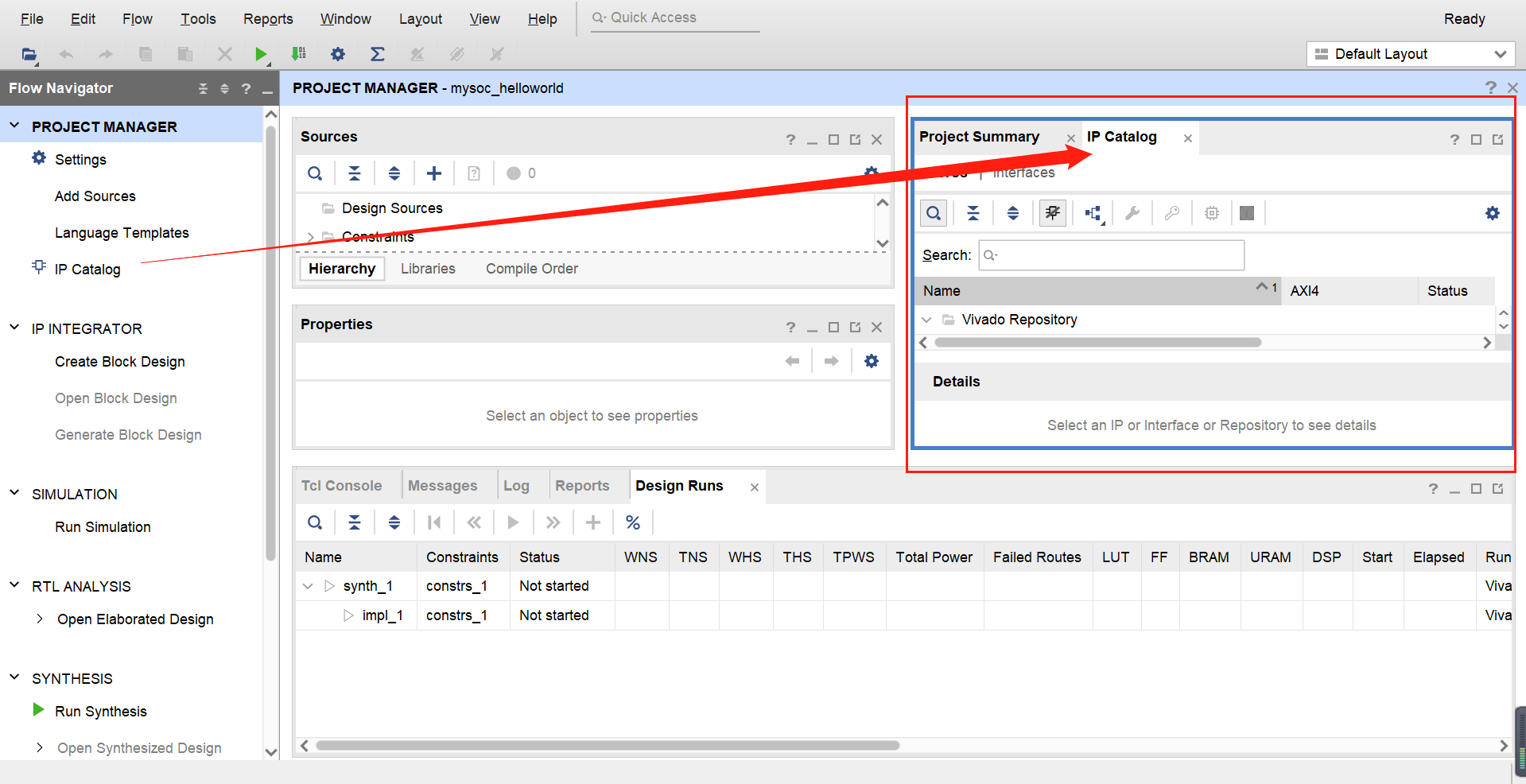
Task: Collapse the SIMULATION section chevron
Action: pyautogui.click(x=14, y=493)
